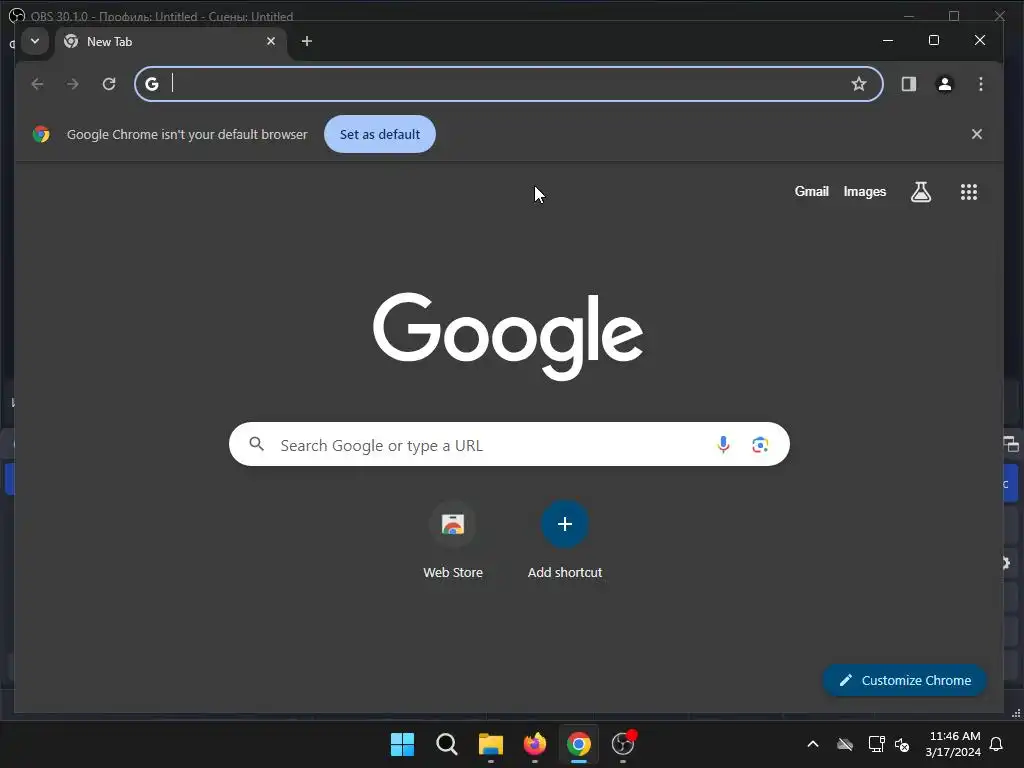
Task: Dismiss the default browser infobar
Action: coord(977,134)
